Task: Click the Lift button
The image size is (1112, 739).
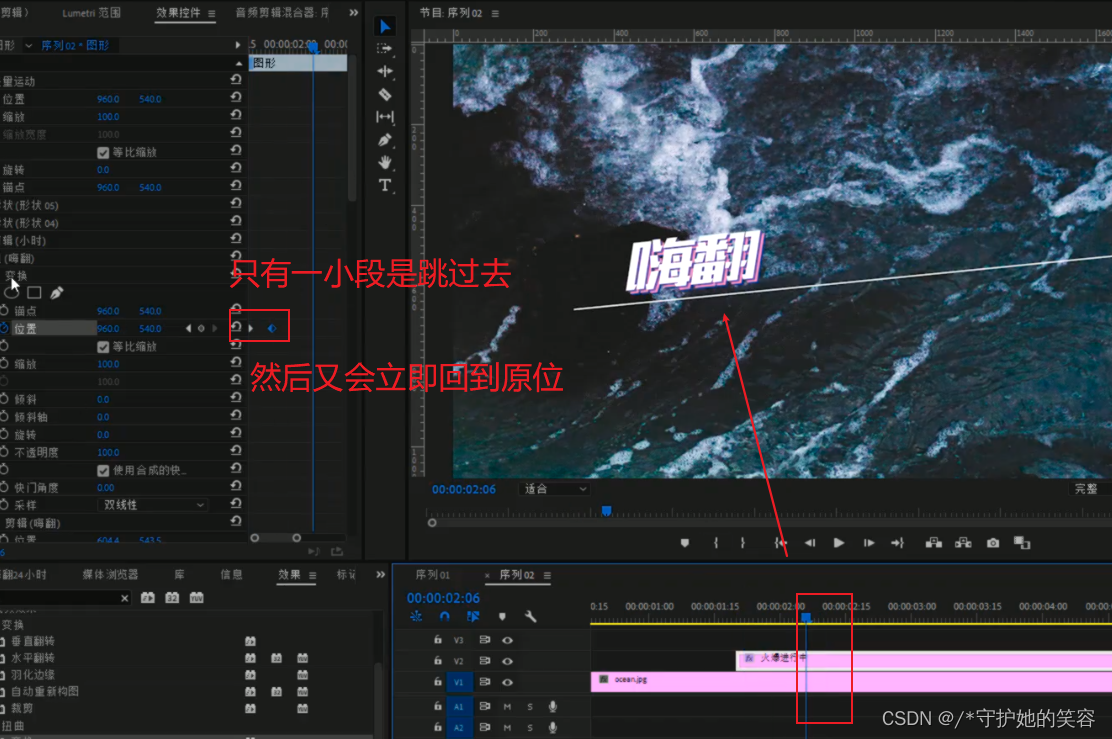Action: coord(934,543)
